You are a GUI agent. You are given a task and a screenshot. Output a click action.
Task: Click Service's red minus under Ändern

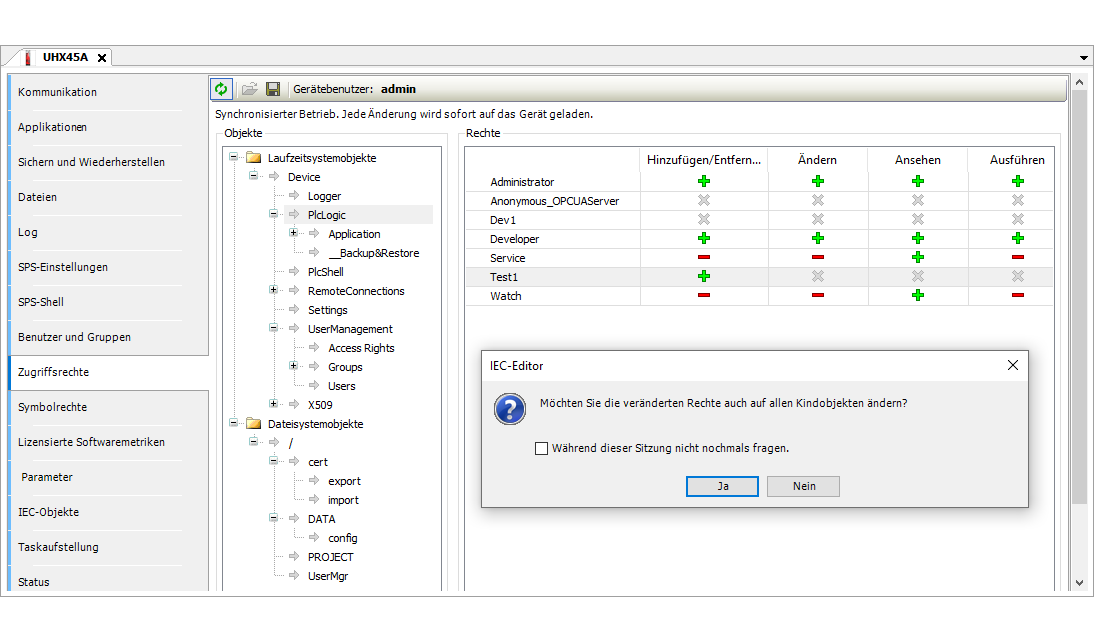pos(817,258)
